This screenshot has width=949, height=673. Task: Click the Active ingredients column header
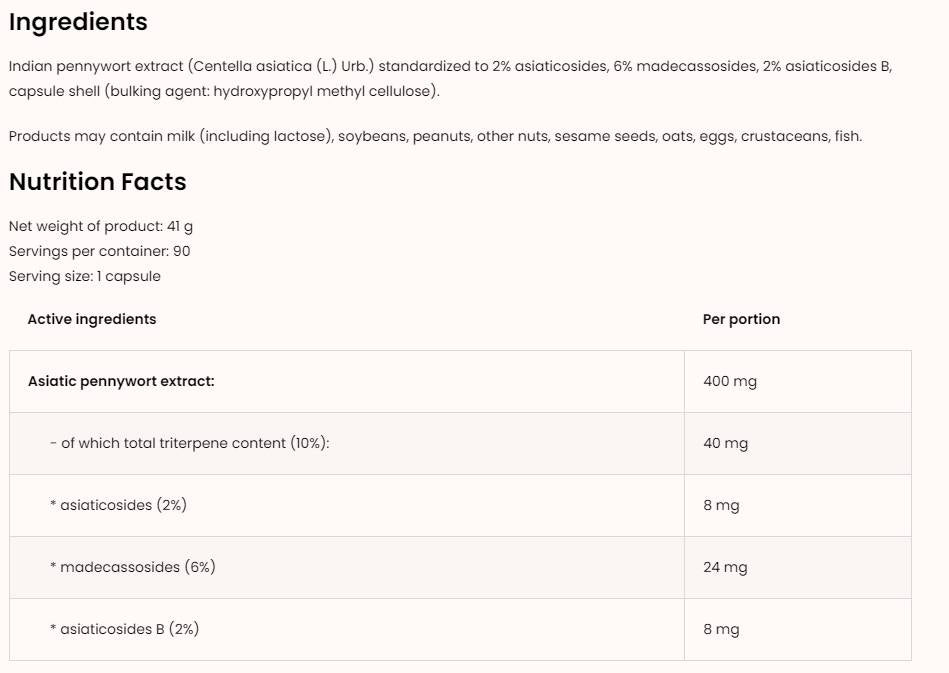click(x=92, y=319)
